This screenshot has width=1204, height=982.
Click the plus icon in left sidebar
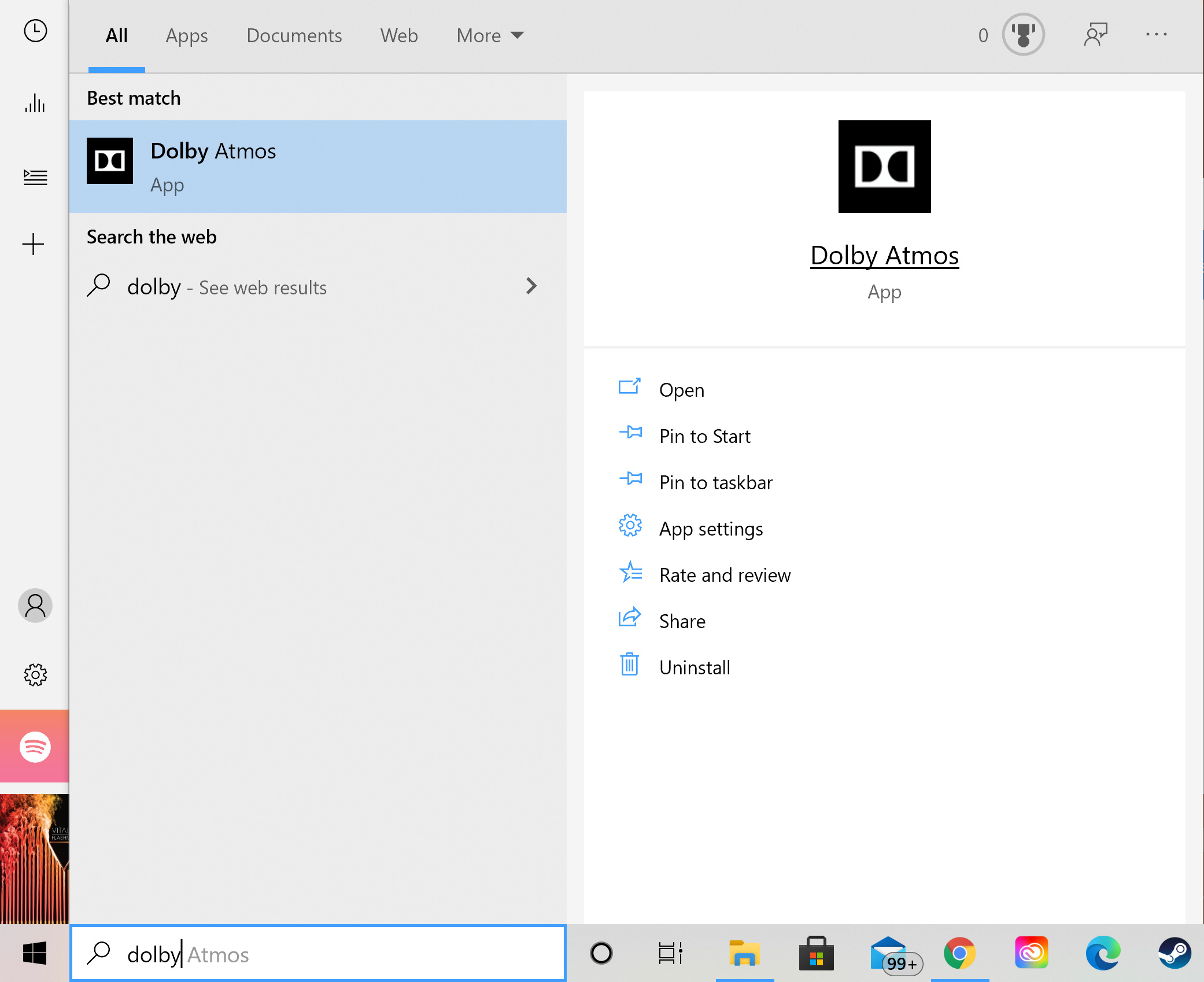tap(34, 244)
